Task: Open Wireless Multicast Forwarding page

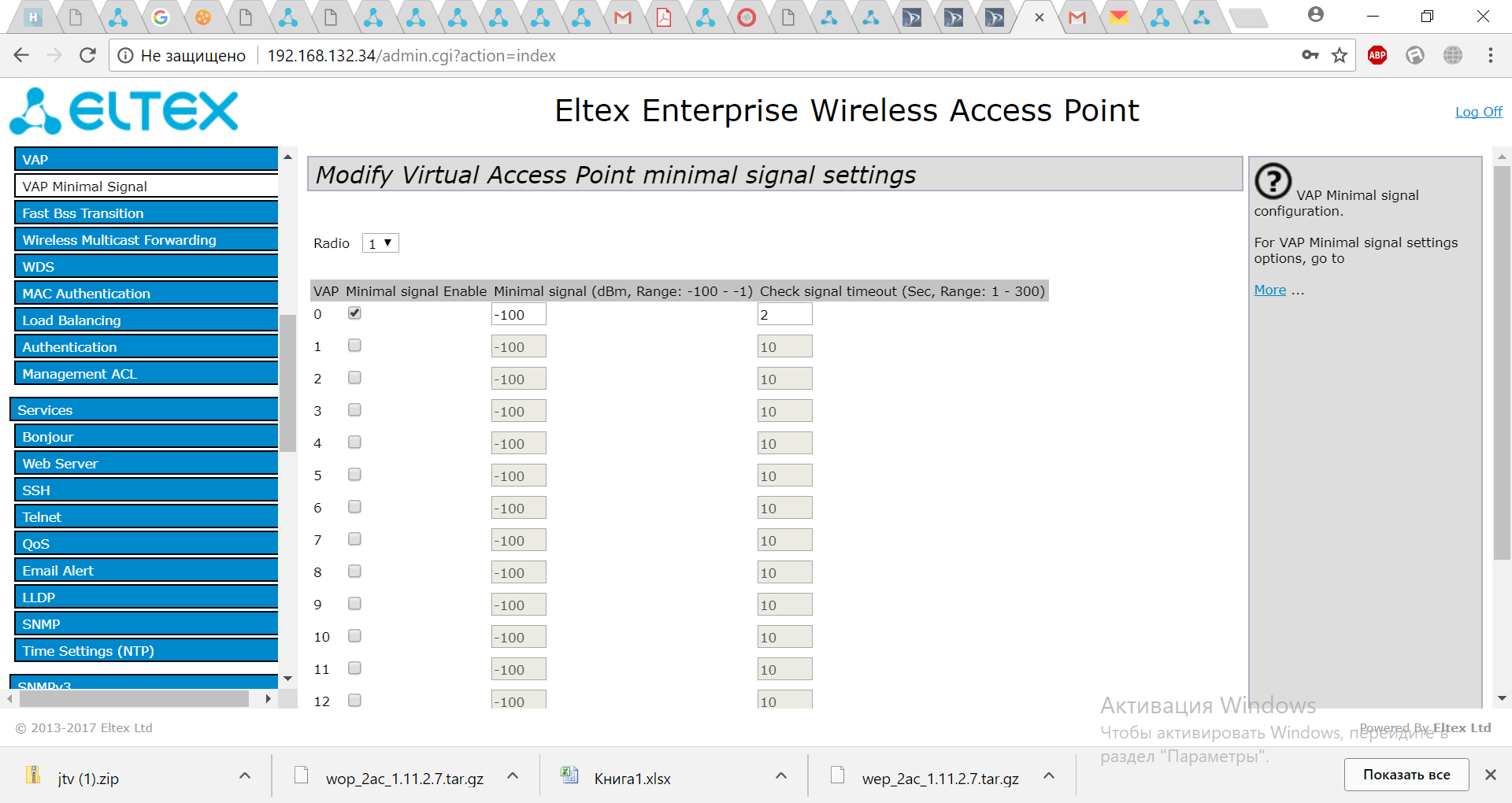Action: pyautogui.click(x=146, y=240)
